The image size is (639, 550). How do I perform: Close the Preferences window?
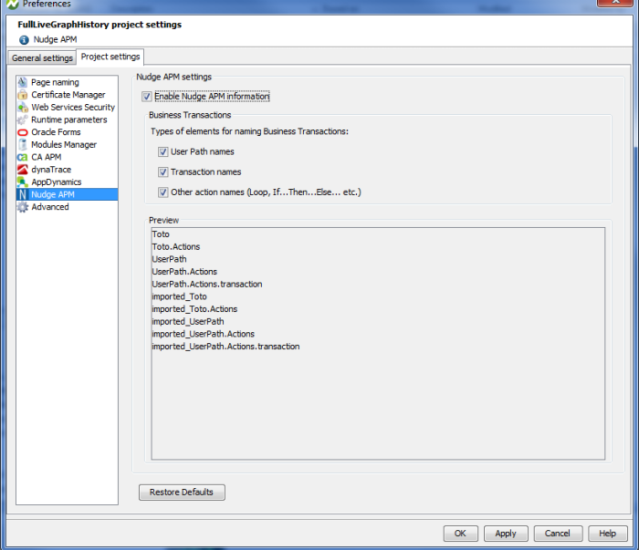click(615, 2)
